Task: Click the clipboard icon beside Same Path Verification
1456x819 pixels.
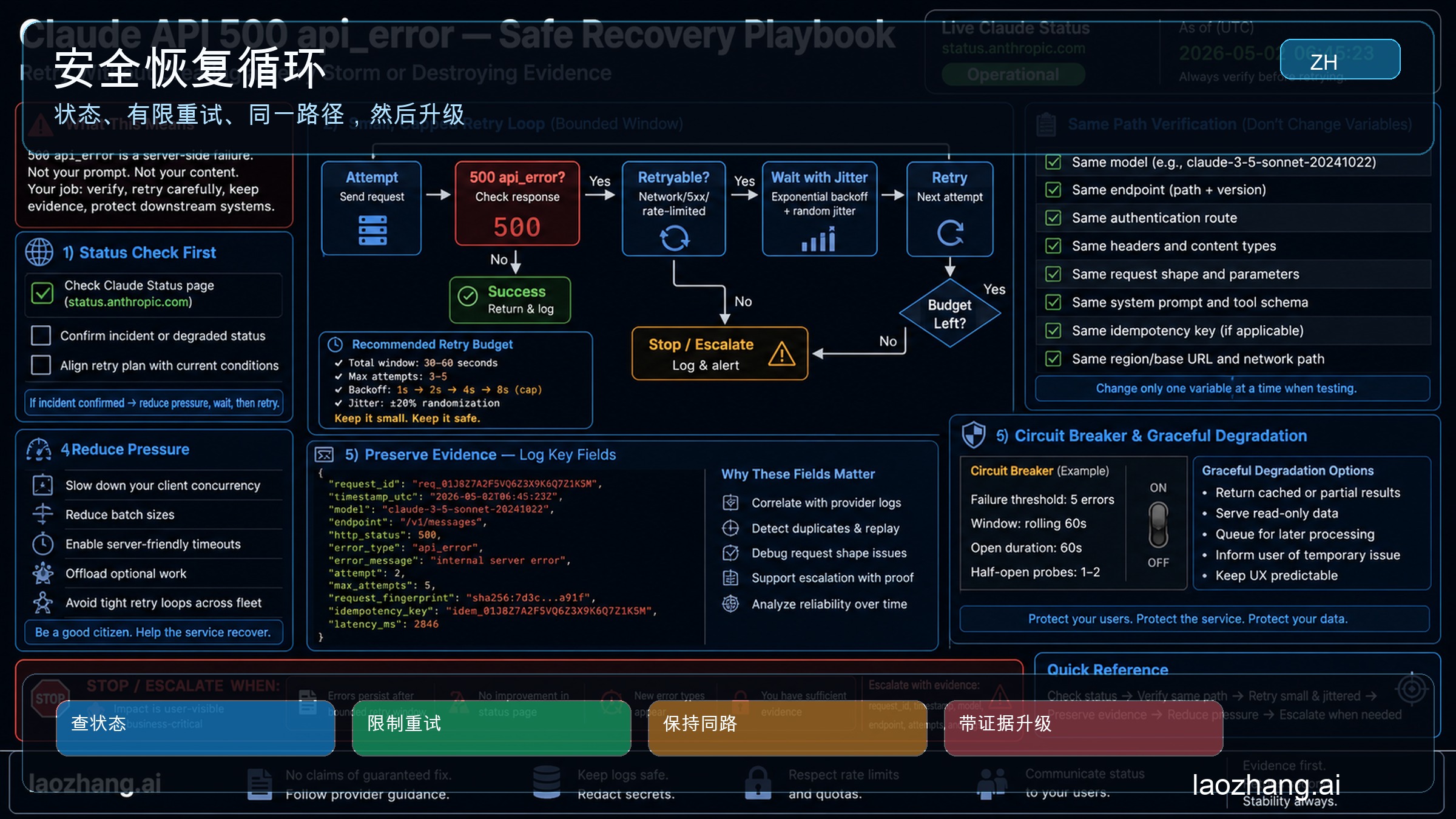Action: click(x=1046, y=124)
